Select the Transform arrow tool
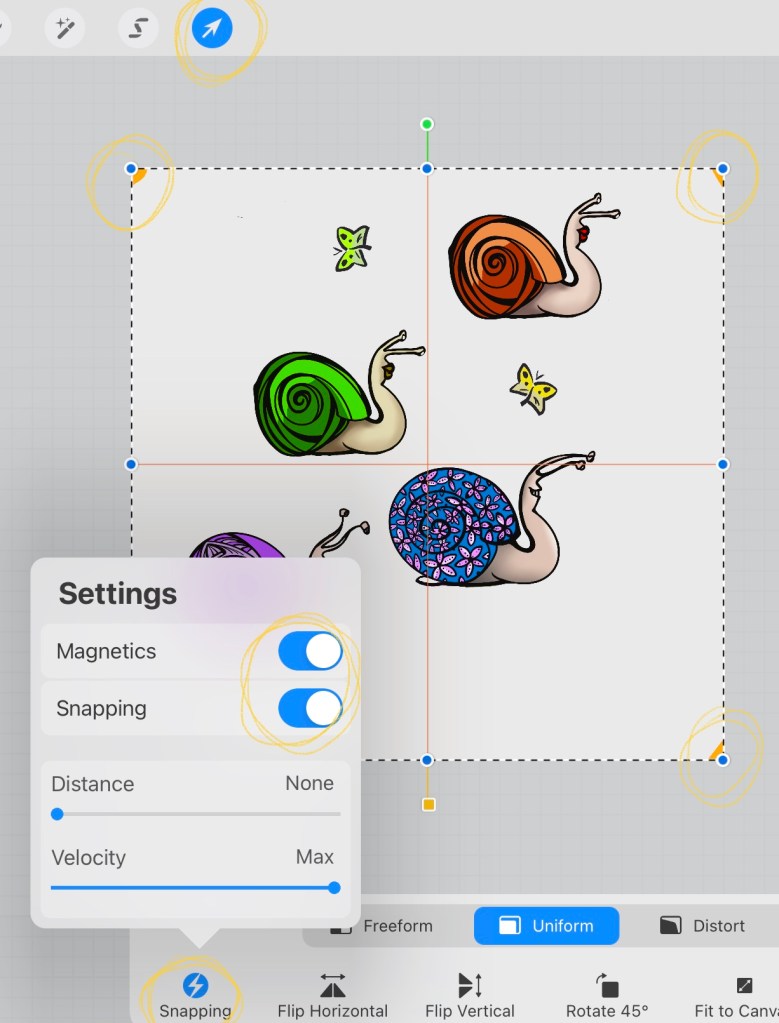Viewport: 779px width, 1023px height. pyautogui.click(x=211, y=30)
